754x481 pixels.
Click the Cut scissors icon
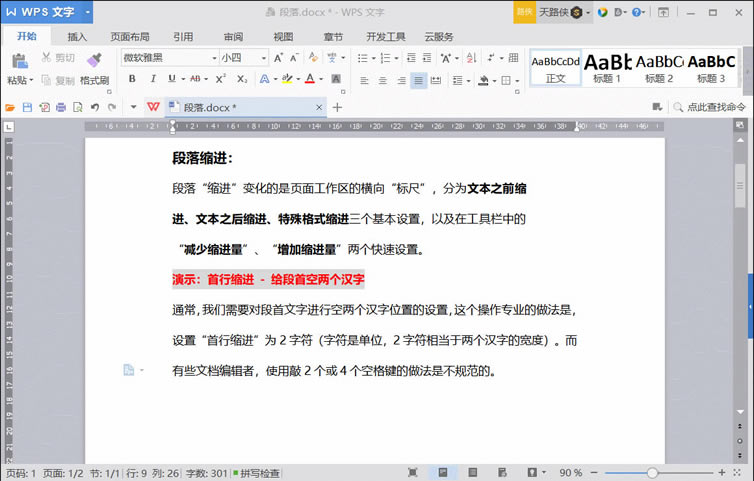46,57
